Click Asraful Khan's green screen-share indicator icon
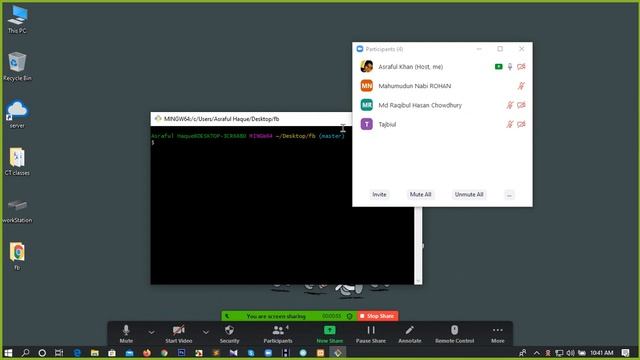Viewport: 640px width, 360px height. pyautogui.click(x=498, y=67)
